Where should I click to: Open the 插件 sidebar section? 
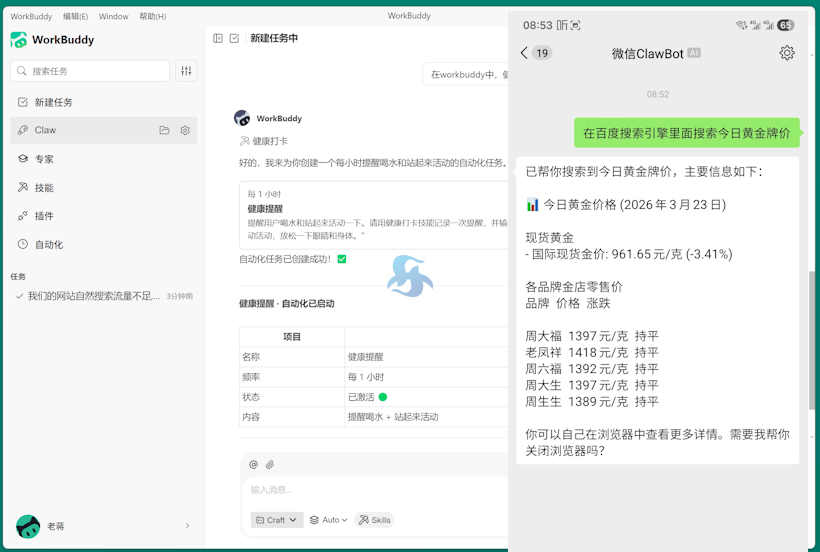(x=104, y=215)
